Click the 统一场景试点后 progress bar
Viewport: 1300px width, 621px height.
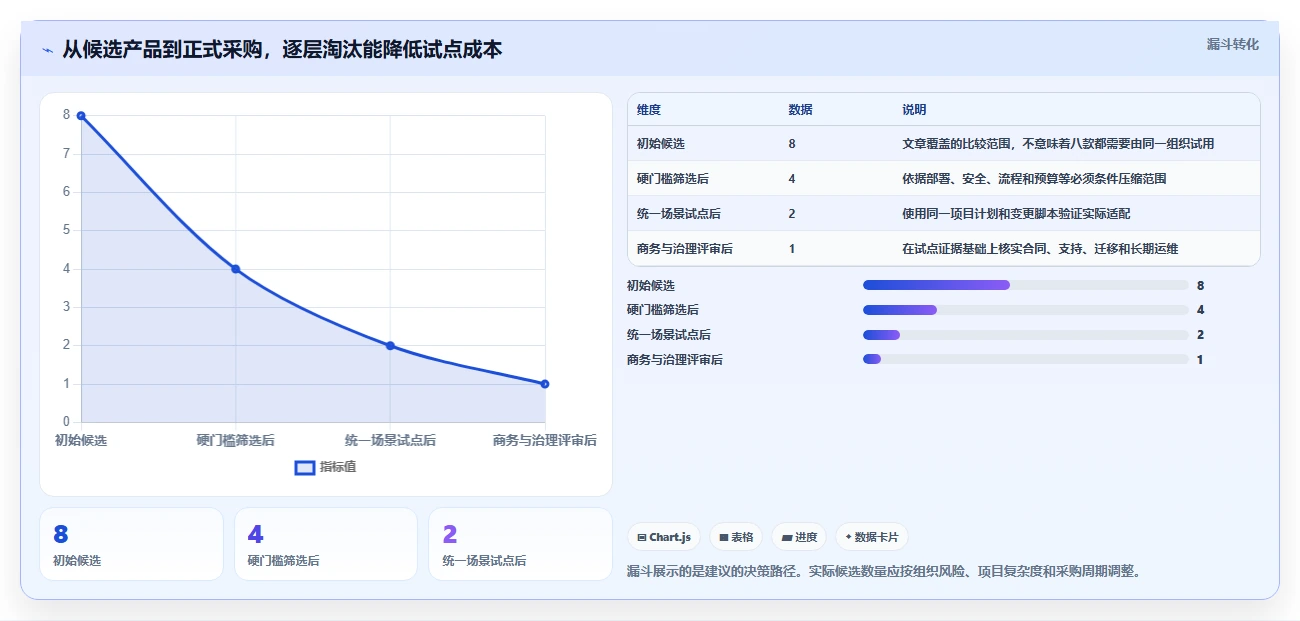point(1025,335)
